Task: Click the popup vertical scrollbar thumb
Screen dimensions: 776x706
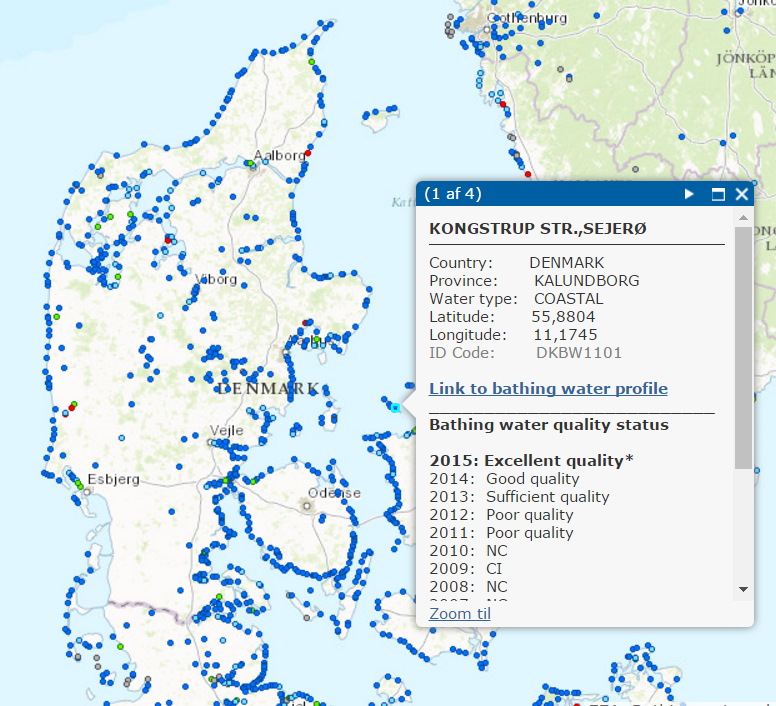Action: pos(743,345)
